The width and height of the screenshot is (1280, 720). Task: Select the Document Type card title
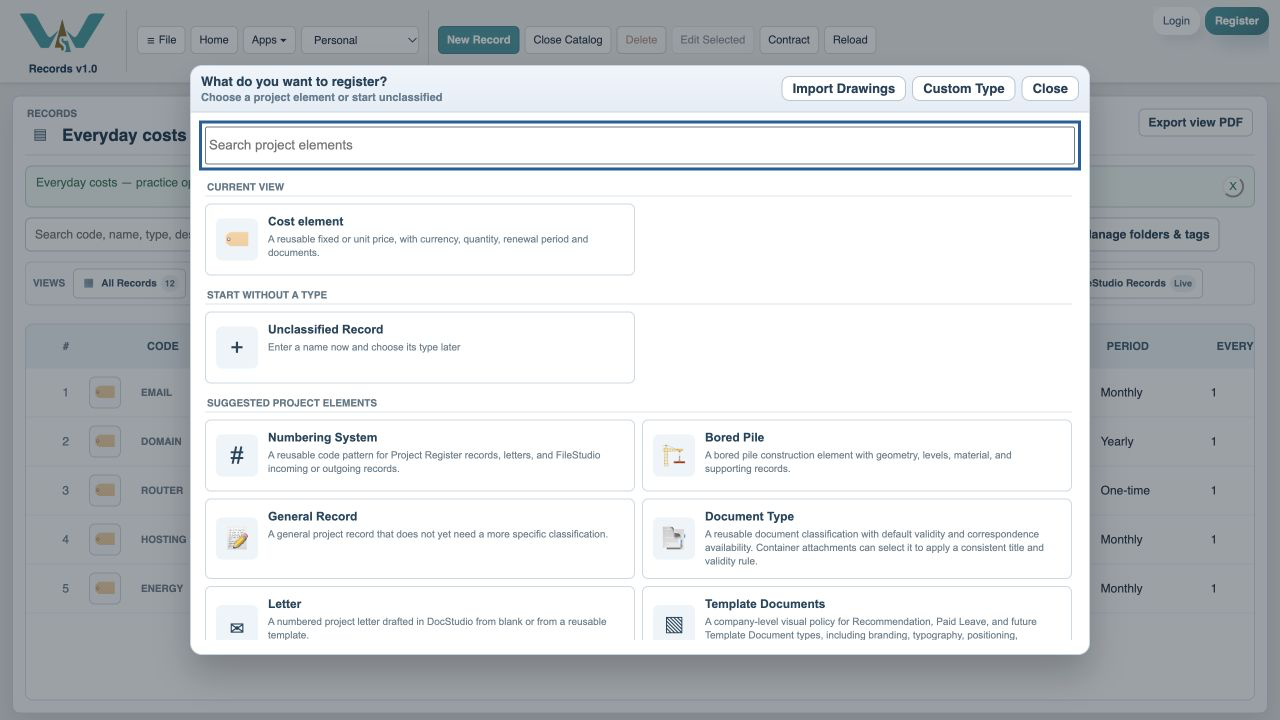749,517
